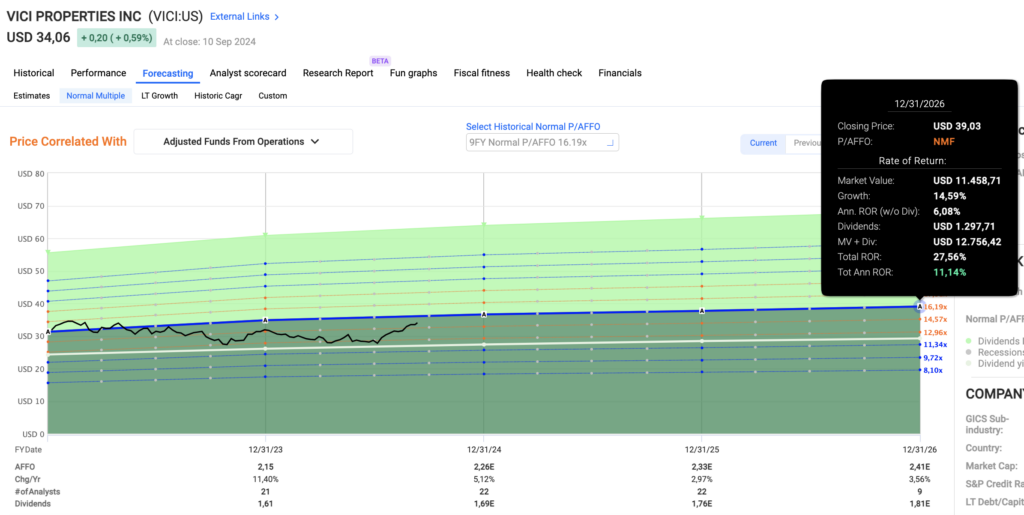Select the Custom sub-tab
This screenshot has height=515, width=1024.
272,96
